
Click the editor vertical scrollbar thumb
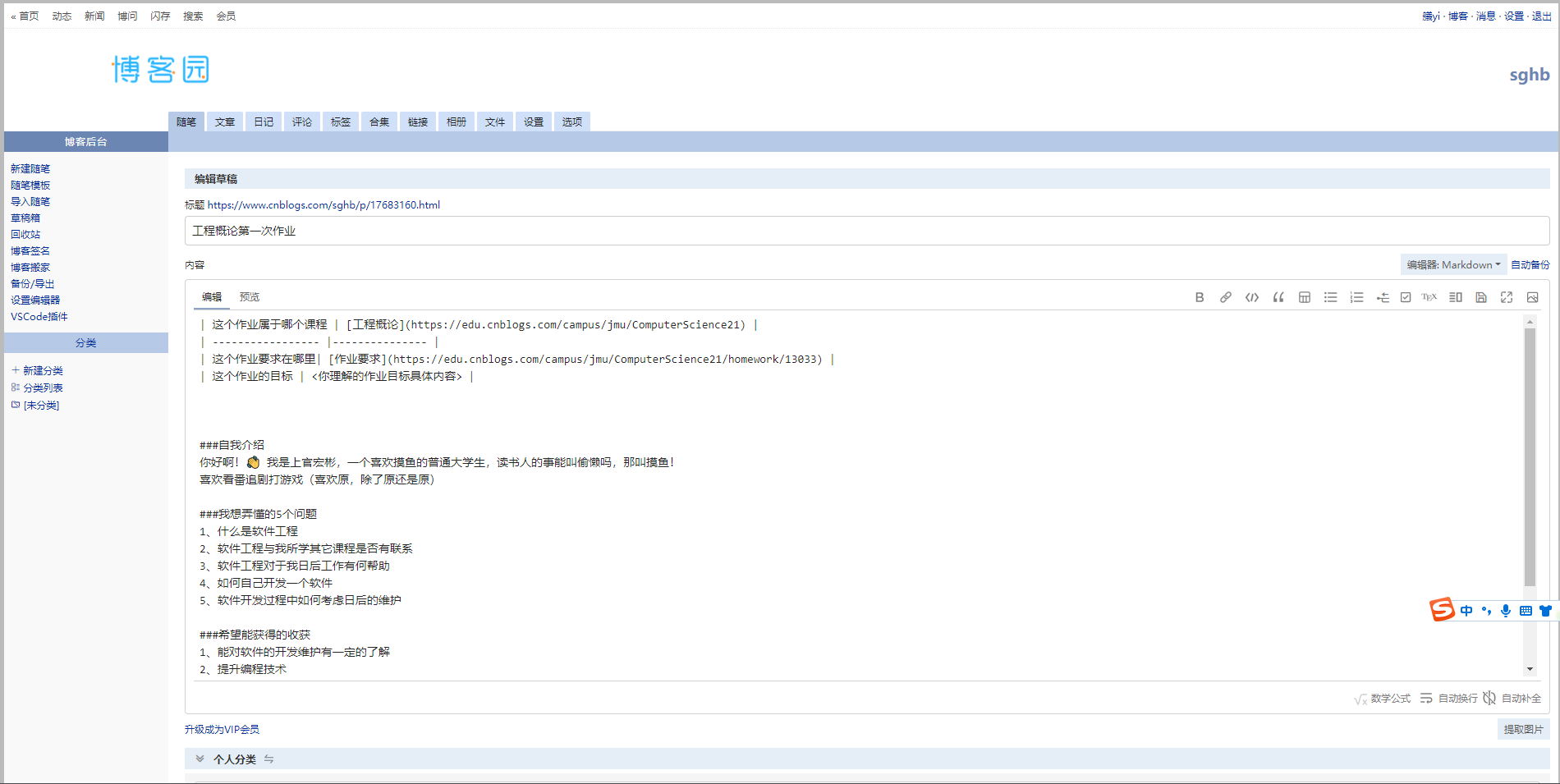[x=1530, y=456]
